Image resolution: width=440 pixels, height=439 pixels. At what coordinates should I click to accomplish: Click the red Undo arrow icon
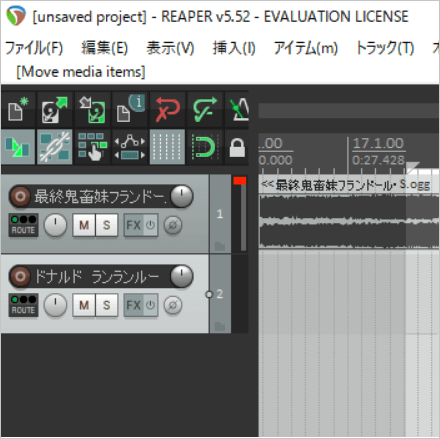coord(167,110)
